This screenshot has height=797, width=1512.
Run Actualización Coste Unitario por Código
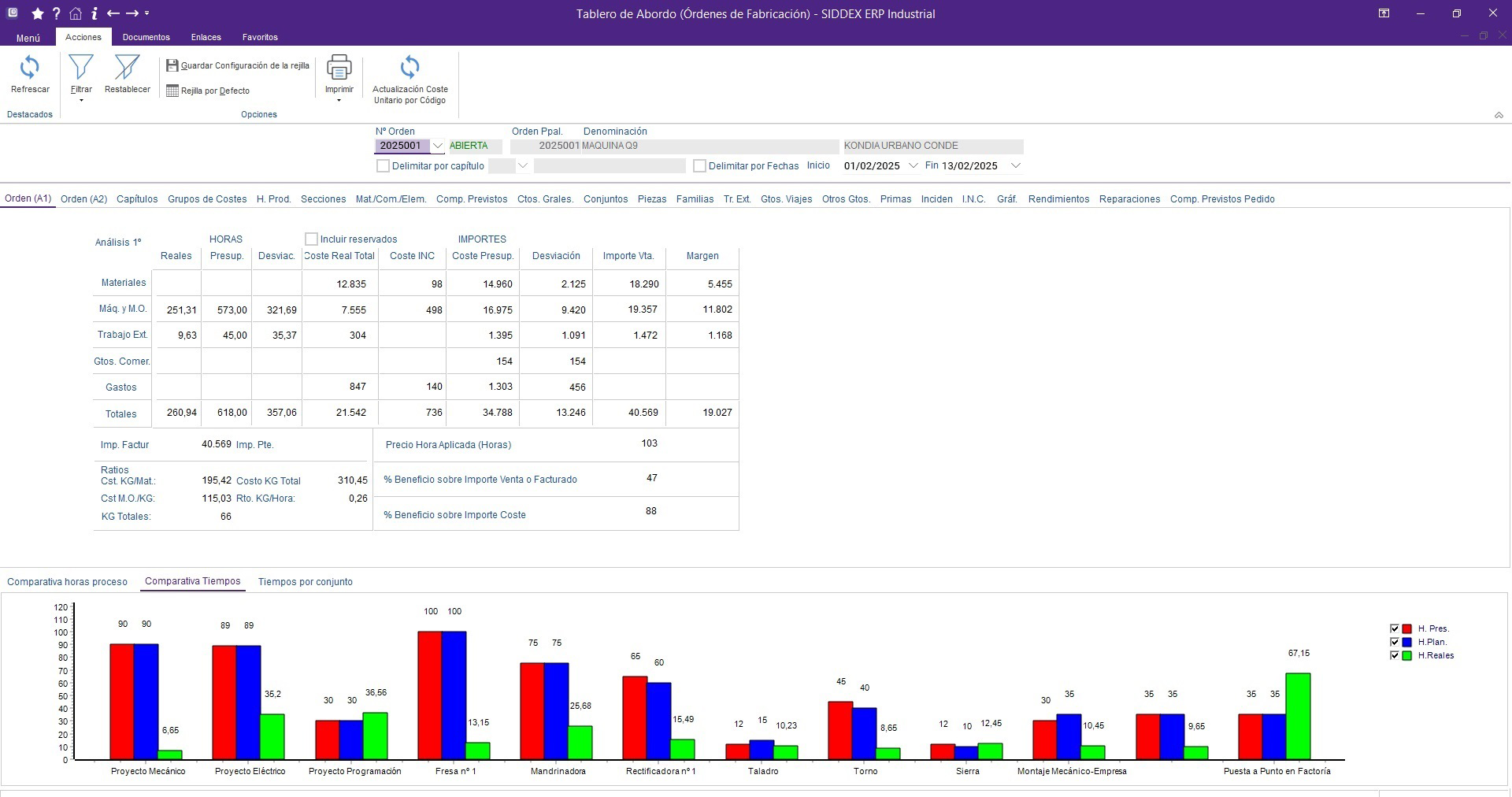tap(409, 69)
